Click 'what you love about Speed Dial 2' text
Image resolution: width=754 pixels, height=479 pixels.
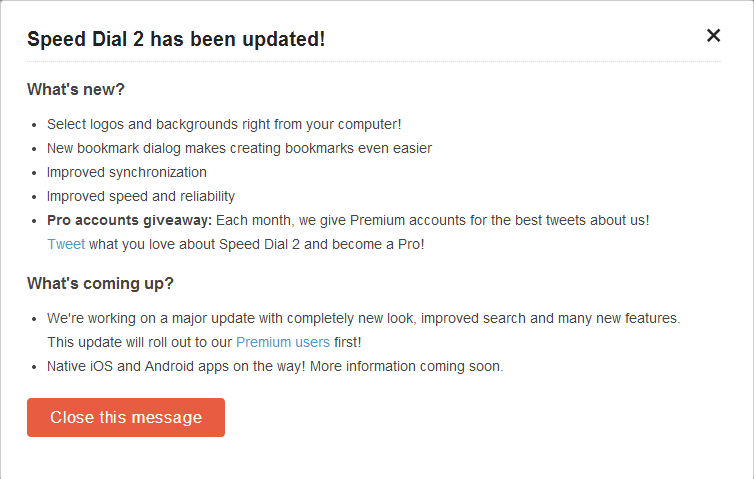(x=190, y=244)
